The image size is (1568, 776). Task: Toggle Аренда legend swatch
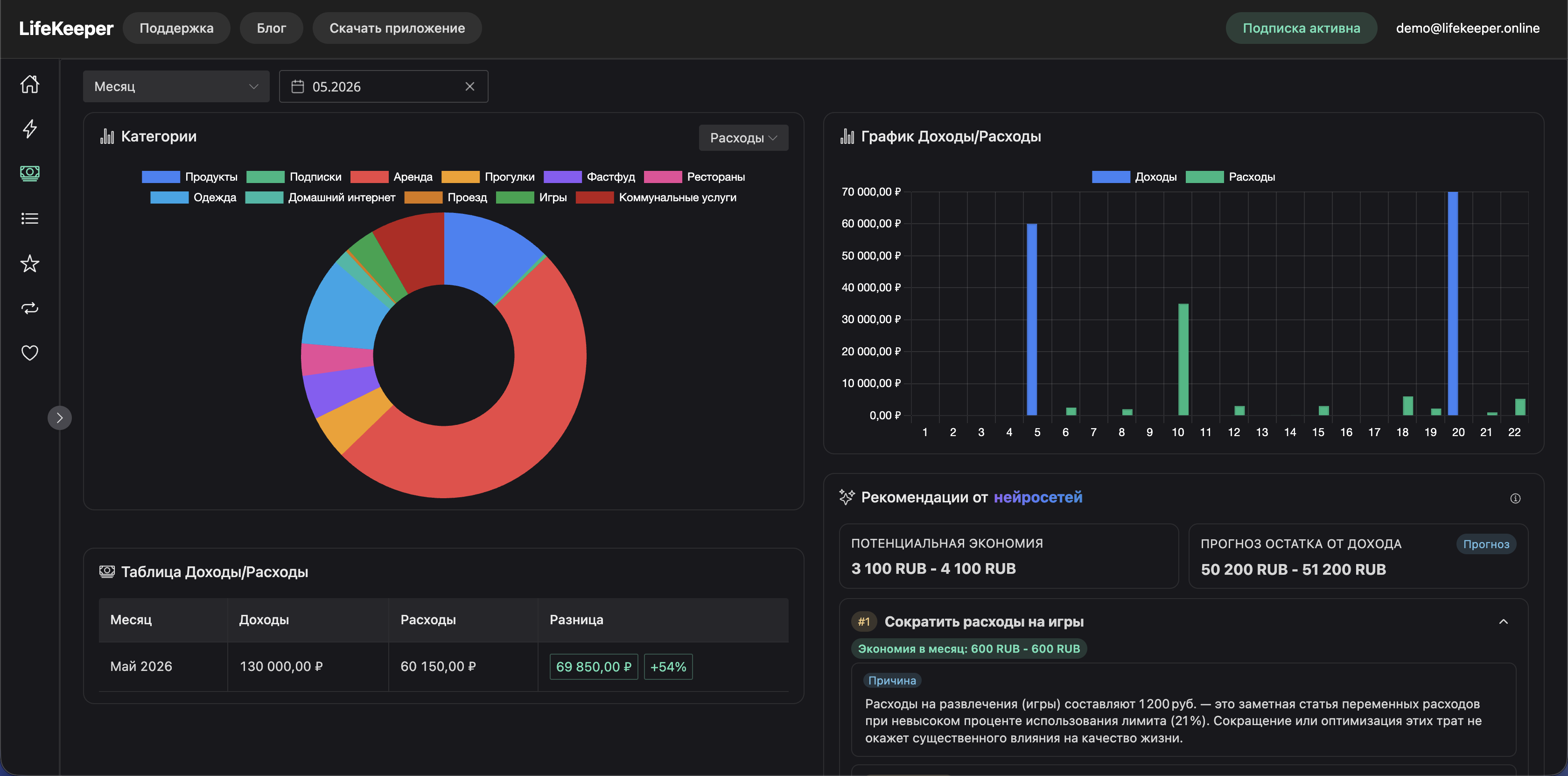click(x=369, y=176)
